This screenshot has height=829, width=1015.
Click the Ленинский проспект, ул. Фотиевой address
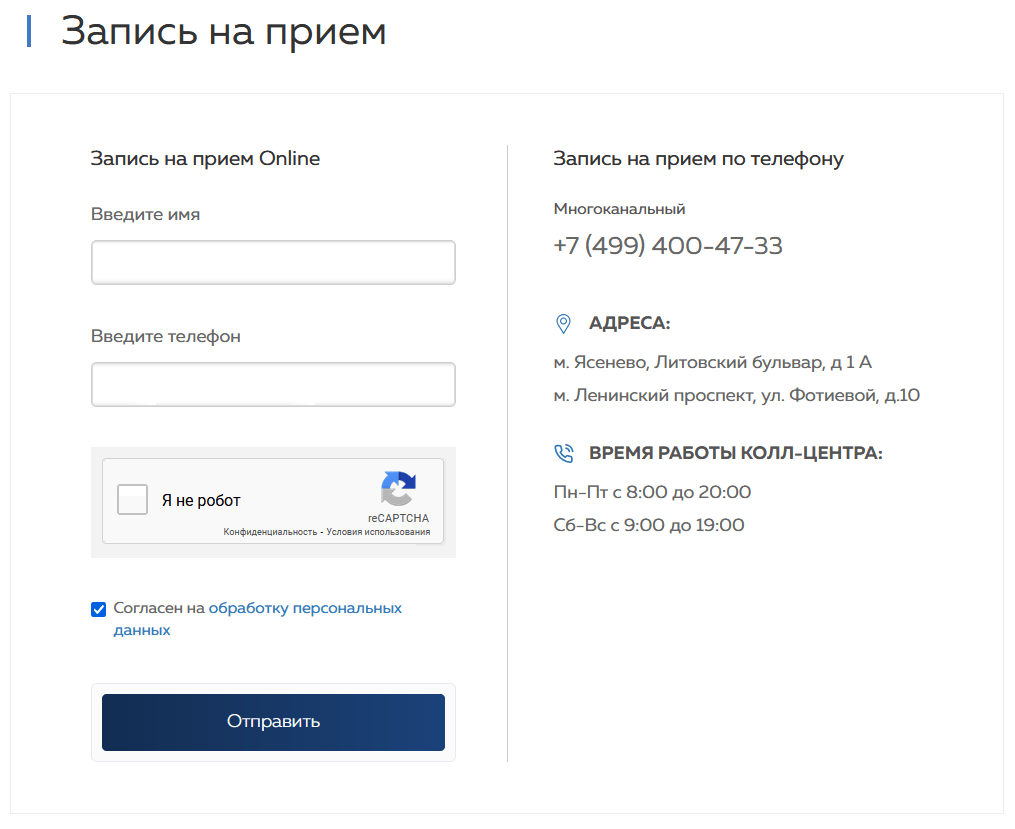(736, 395)
